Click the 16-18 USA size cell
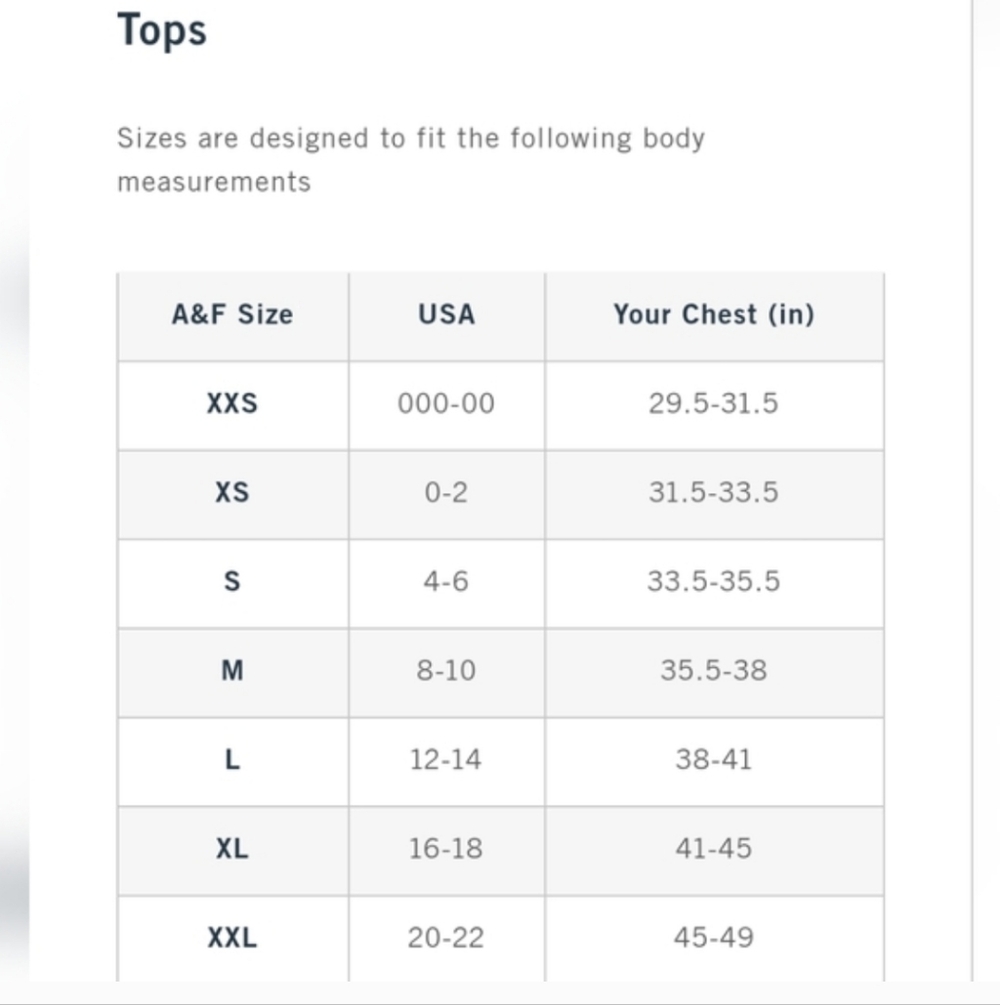The height and width of the screenshot is (1005, 1000). coord(446,849)
